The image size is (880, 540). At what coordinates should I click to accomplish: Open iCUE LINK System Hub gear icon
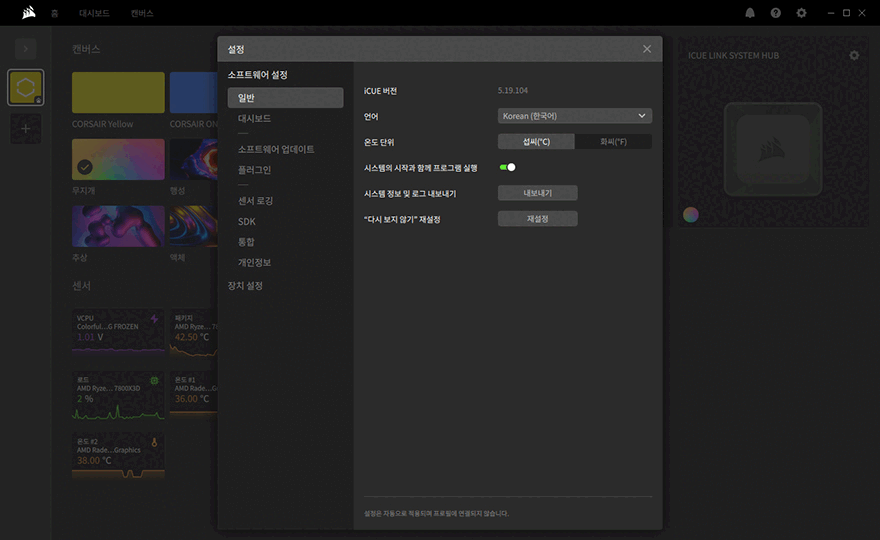coord(854,55)
